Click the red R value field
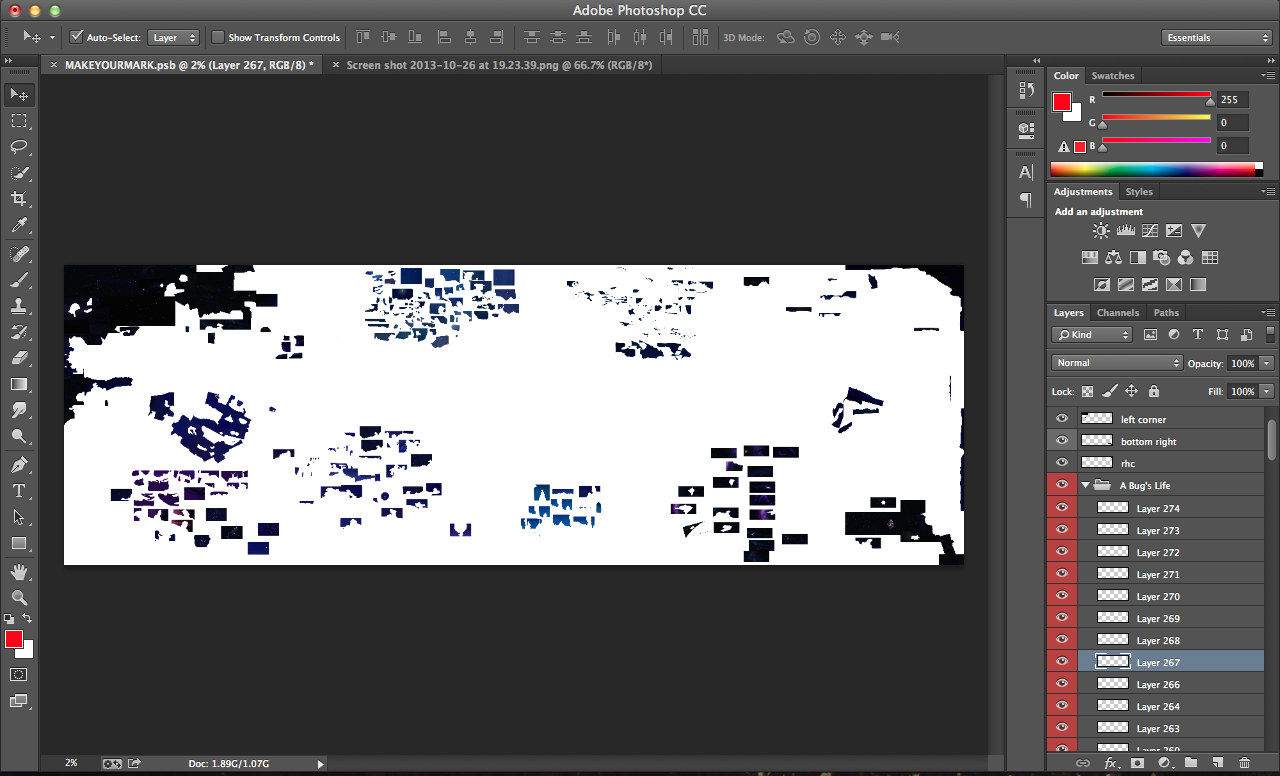This screenshot has height=776, width=1280. coord(1232,100)
